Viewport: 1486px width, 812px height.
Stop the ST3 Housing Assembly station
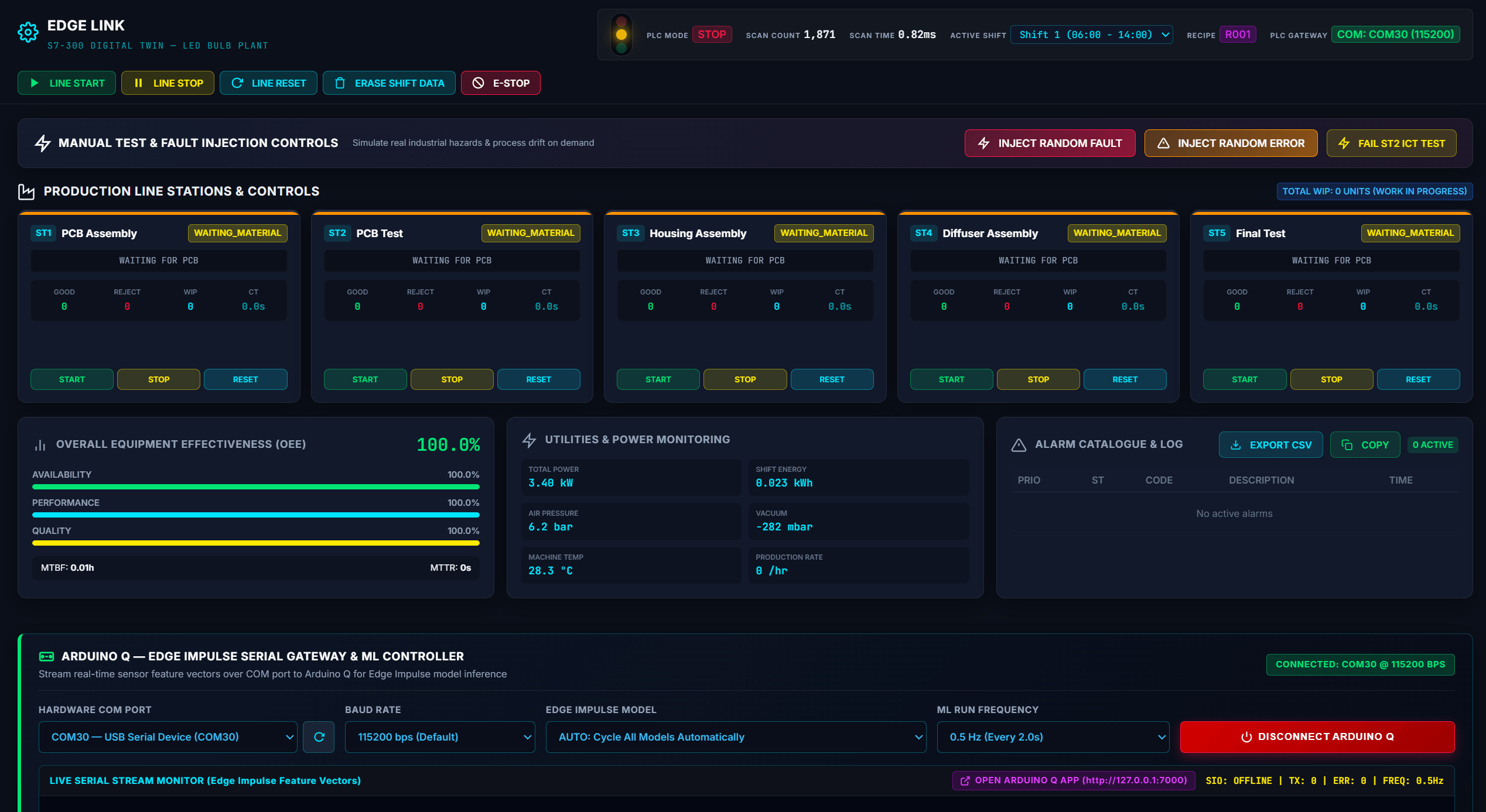pos(745,379)
